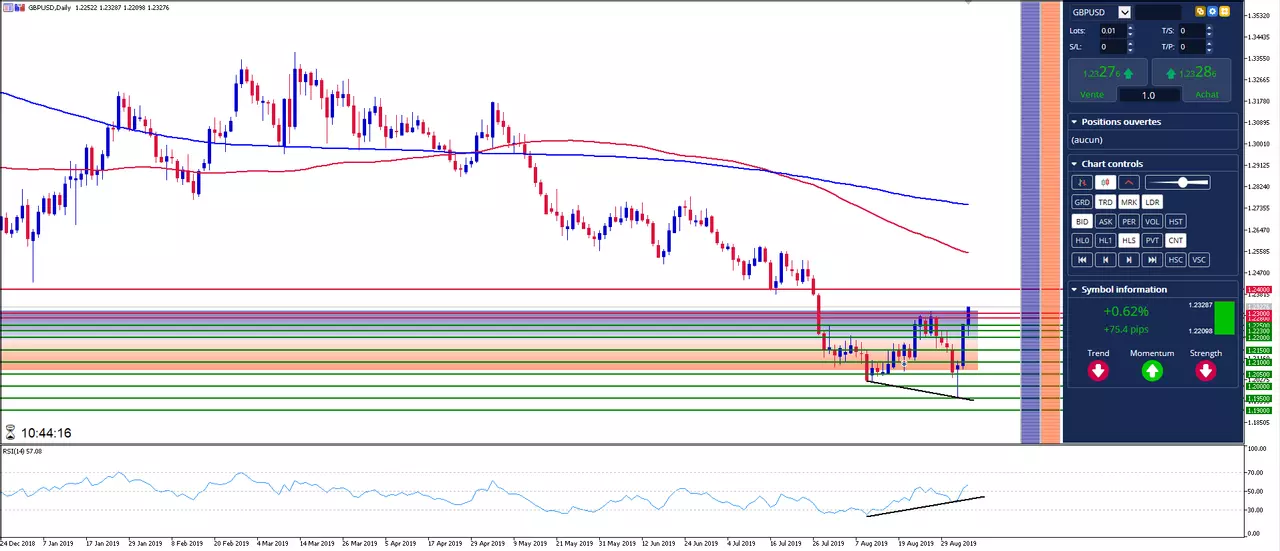The width and height of the screenshot is (1280, 551).
Task: Click the +75.4 pips text
Action: coord(1126,328)
